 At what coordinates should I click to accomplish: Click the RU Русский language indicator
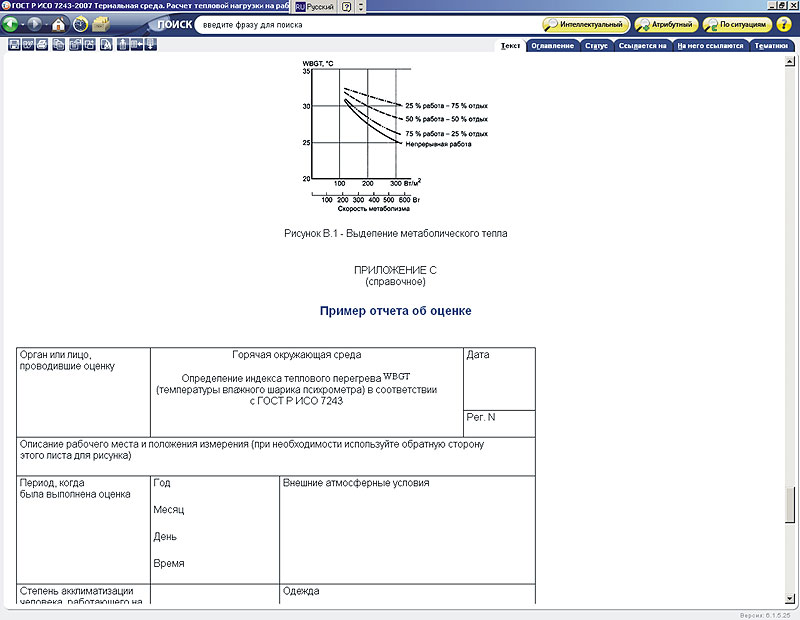(x=315, y=6)
